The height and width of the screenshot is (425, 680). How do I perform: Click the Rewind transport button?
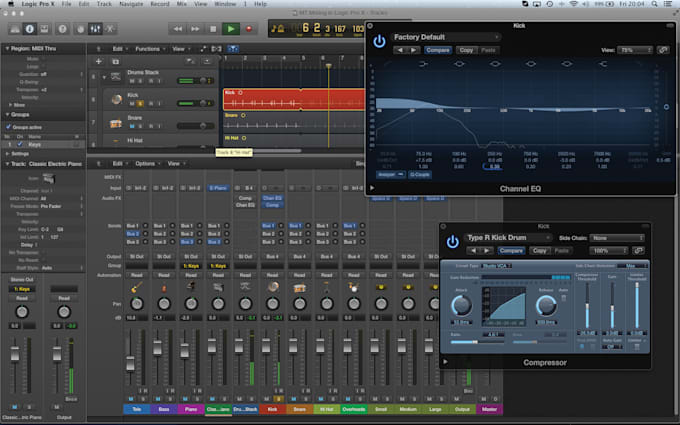(x=177, y=29)
